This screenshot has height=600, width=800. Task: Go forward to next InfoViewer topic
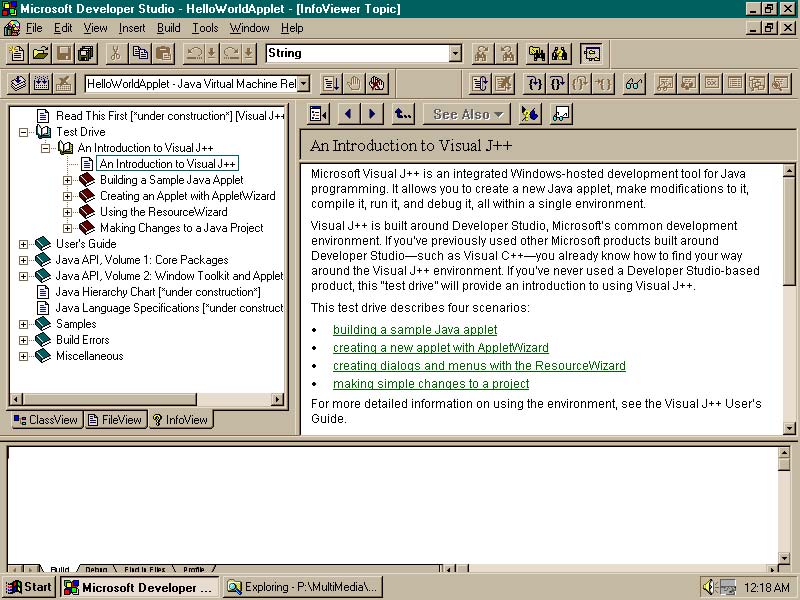pyautogui.click(x=371, y=114)
